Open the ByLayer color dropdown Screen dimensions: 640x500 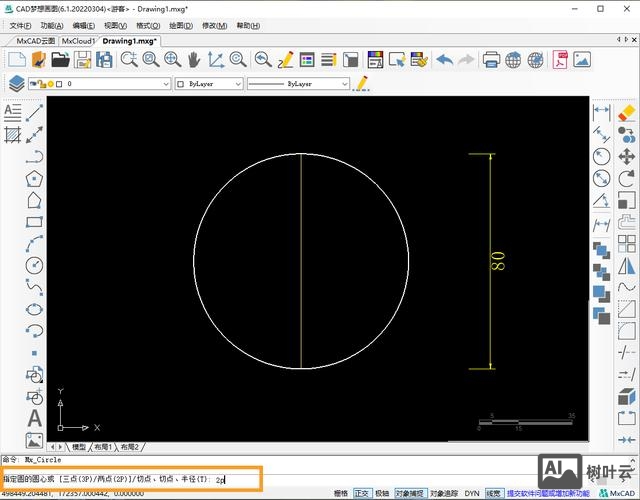coord(209,84)
